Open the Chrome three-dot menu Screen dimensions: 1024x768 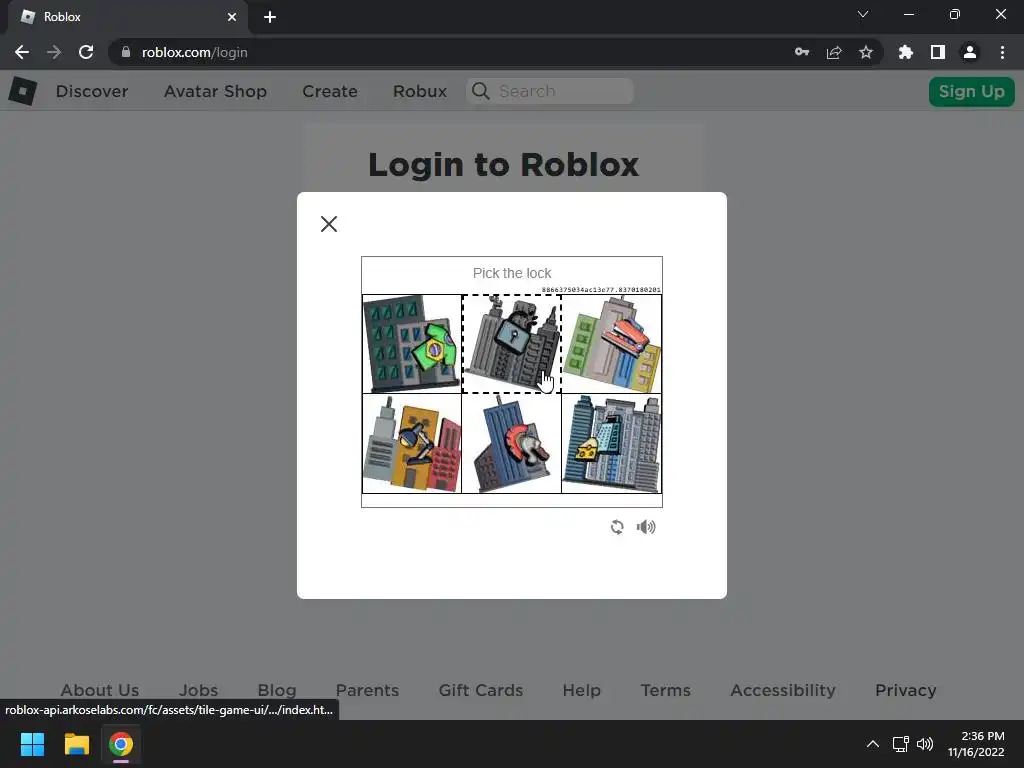point(1002,52)
